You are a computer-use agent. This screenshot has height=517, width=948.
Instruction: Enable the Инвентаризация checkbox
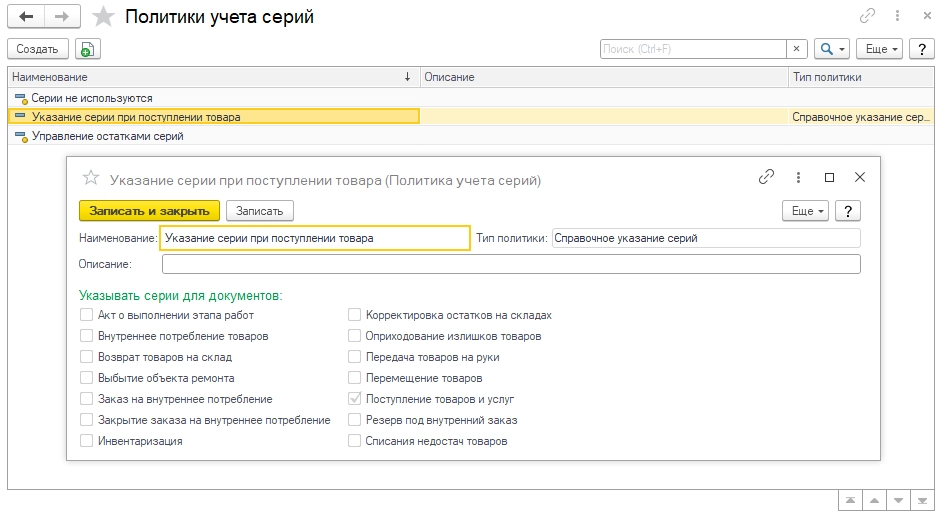point(87,440)
